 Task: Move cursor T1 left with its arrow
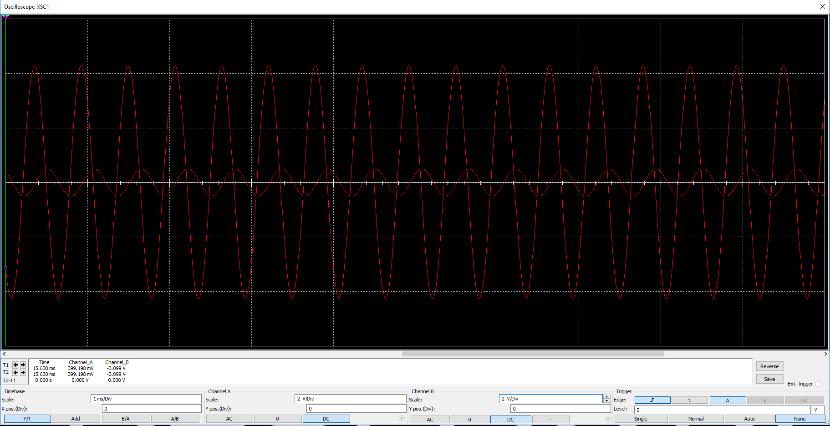[16, 365]
